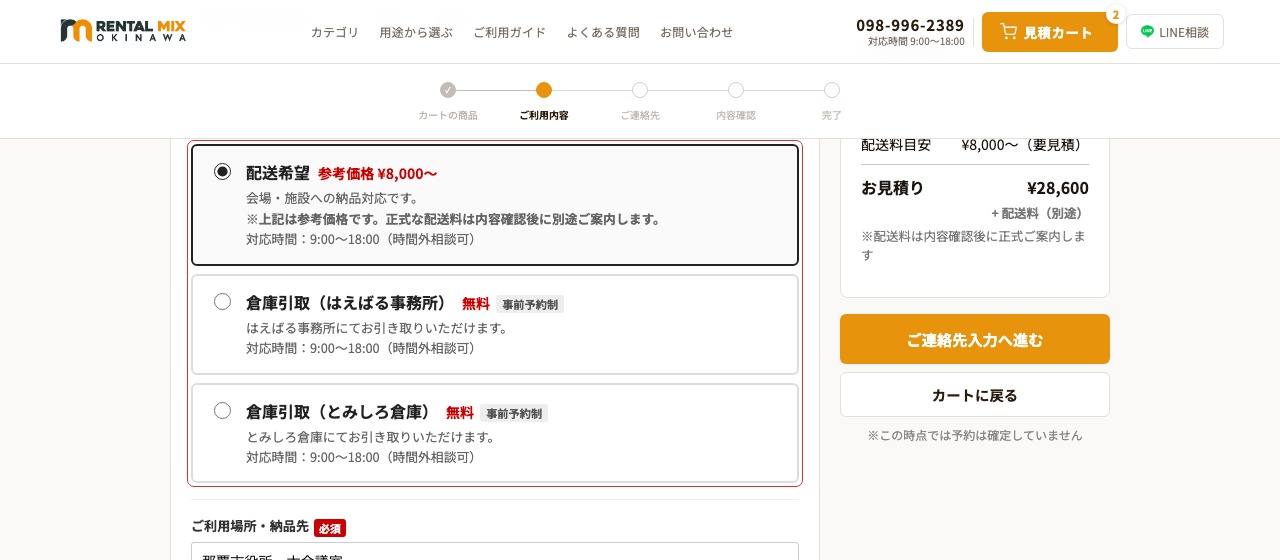Click the LINE icon in LINE相談 button
Viewport: 1280px width, 560px height.
[1147, 32]
